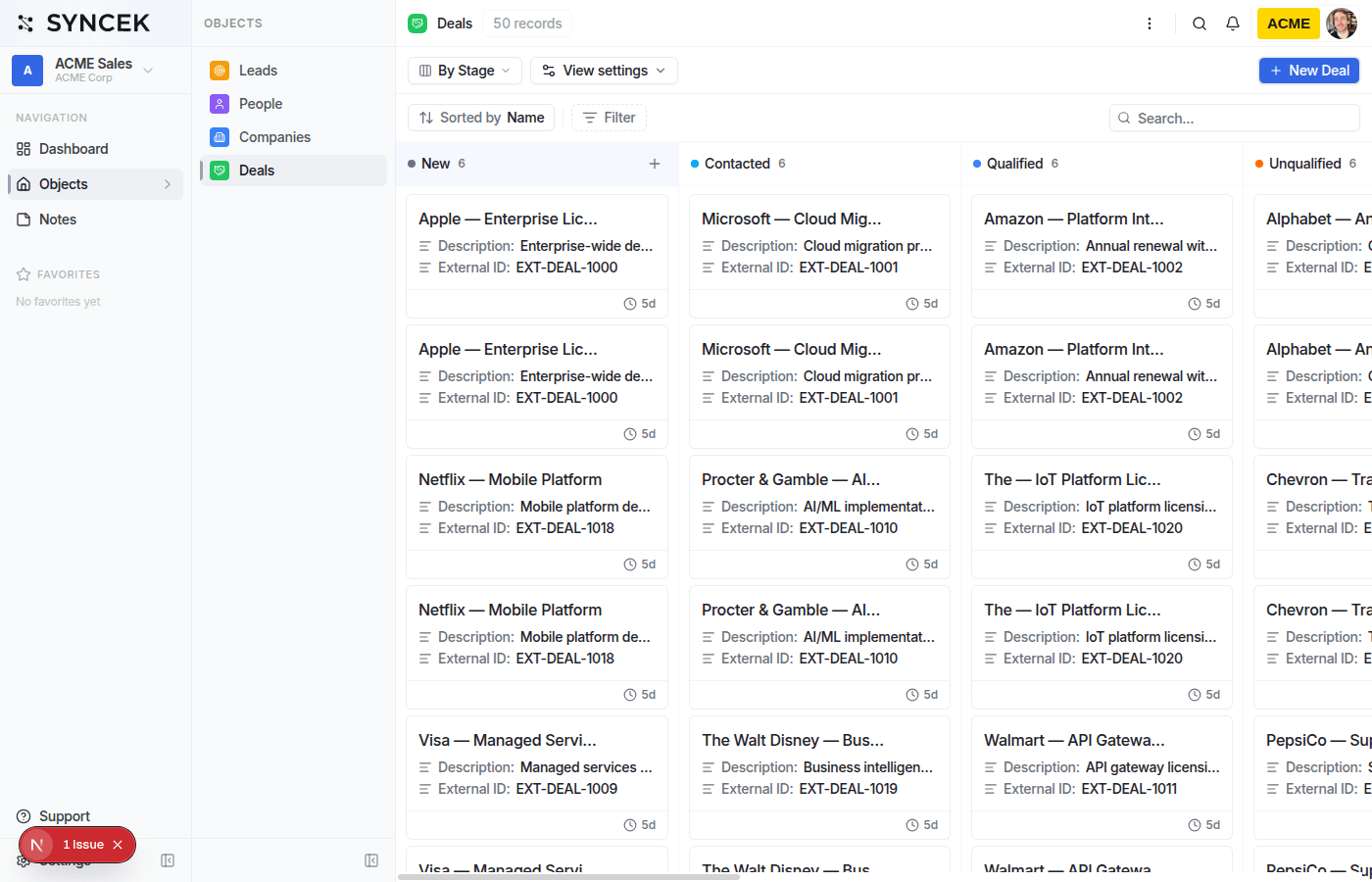Click the Notes page icon
This screenshot has height=882, width=1372.
(x=24, y=220)
